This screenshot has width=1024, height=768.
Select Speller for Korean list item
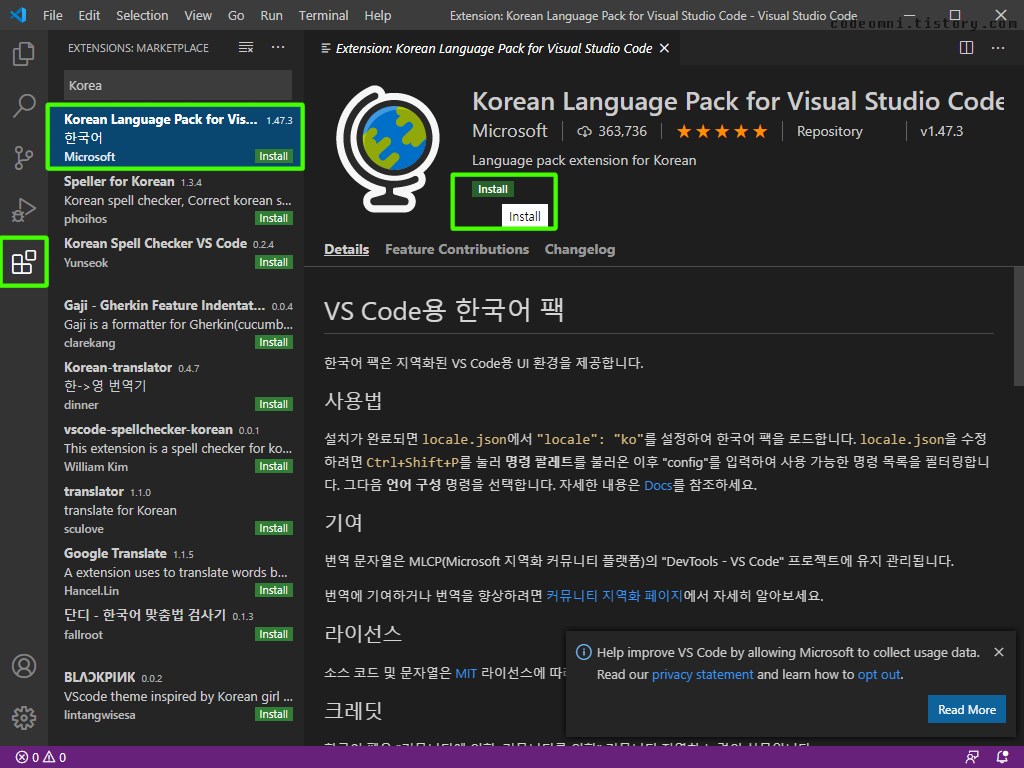point(175,200)
